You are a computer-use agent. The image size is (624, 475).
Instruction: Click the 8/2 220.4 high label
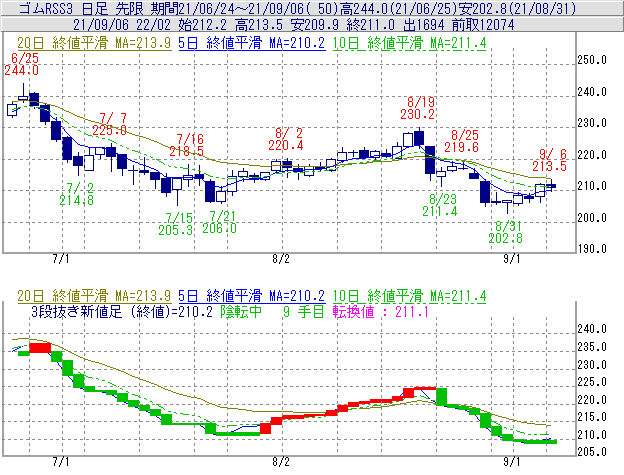286,139
